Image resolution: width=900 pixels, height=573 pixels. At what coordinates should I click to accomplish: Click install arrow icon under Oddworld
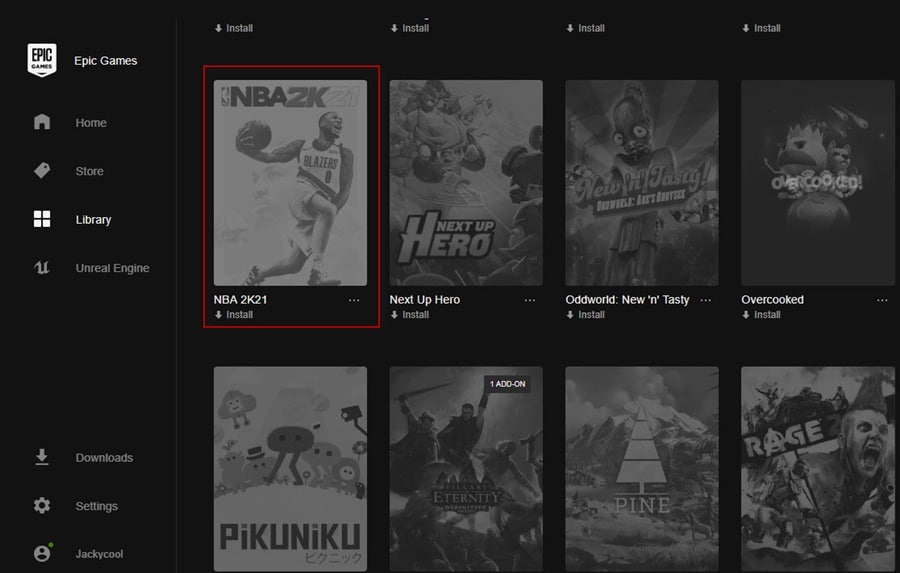[569, 315]
